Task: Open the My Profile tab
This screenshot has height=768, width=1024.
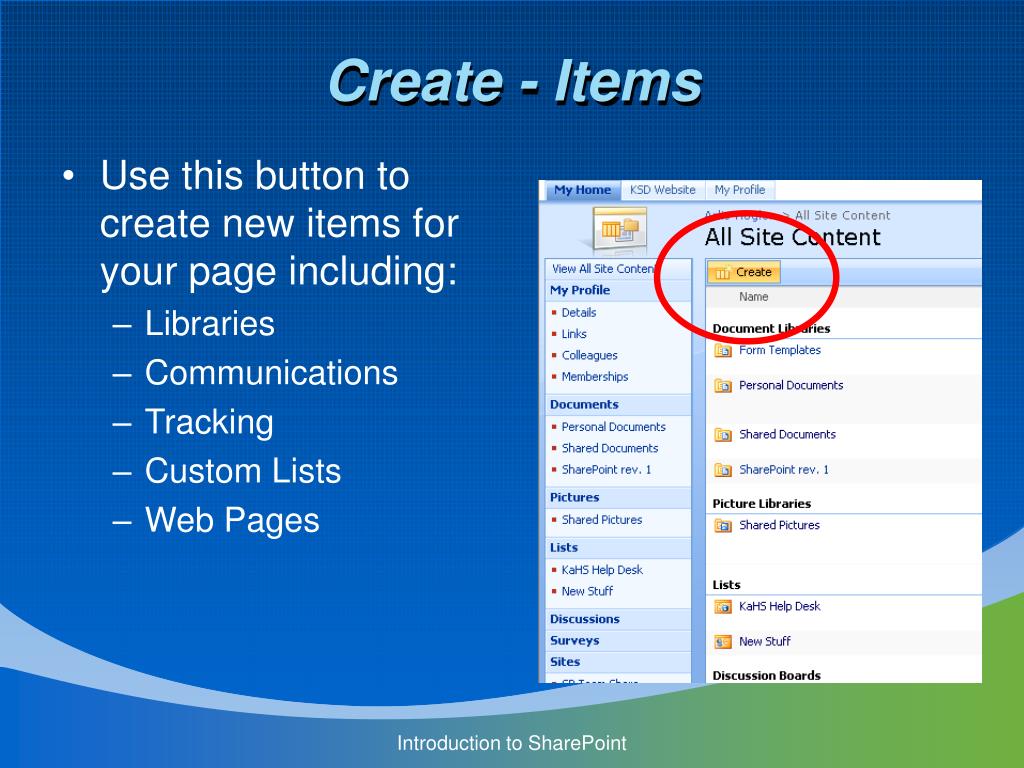Action: 739,190
